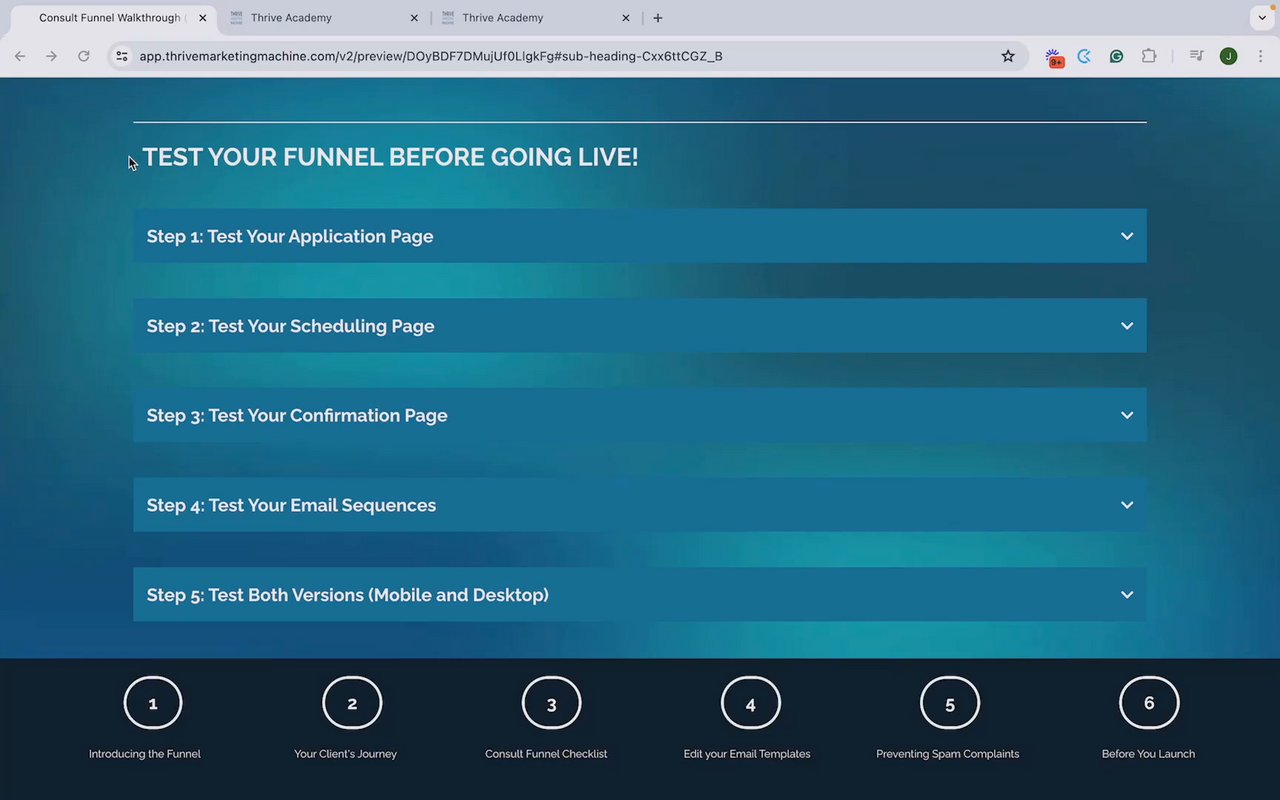Bookmark this page with the star icon
The width and height of the screenshot is (1280, 800).
point(1008,56)
